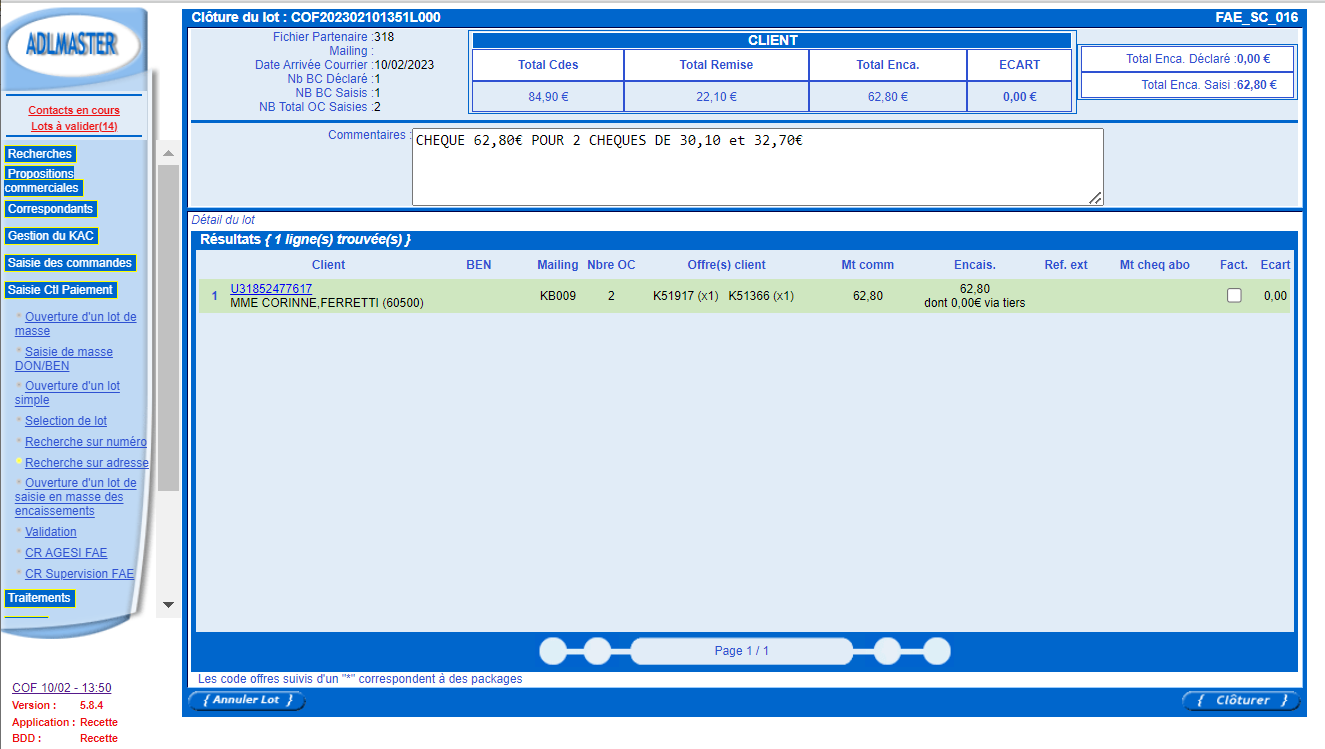Screen dimensions: 1325x749
Task: Click the Mailing column header in results
Action: (x=558, y=265)
